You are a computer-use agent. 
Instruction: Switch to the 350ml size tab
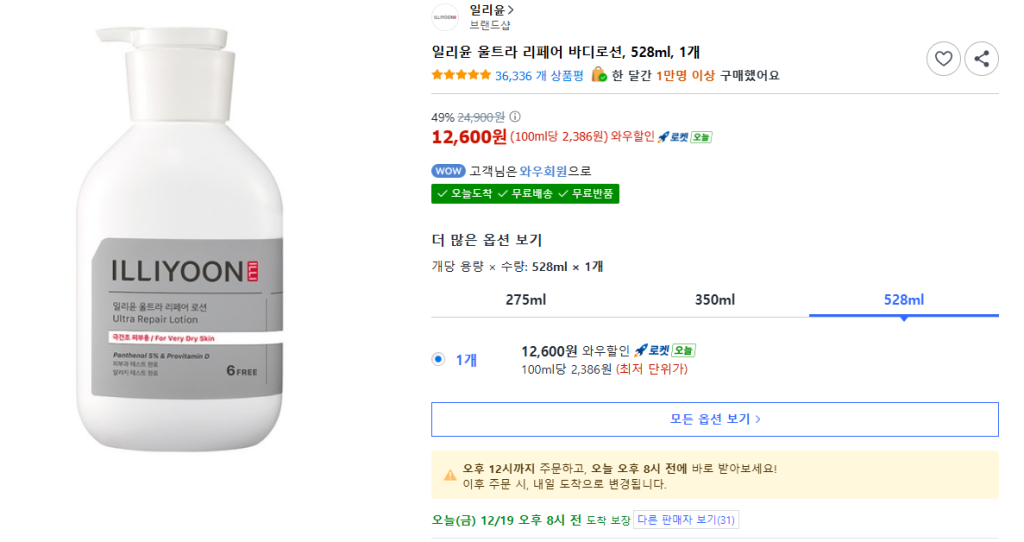tap(714, 300)
